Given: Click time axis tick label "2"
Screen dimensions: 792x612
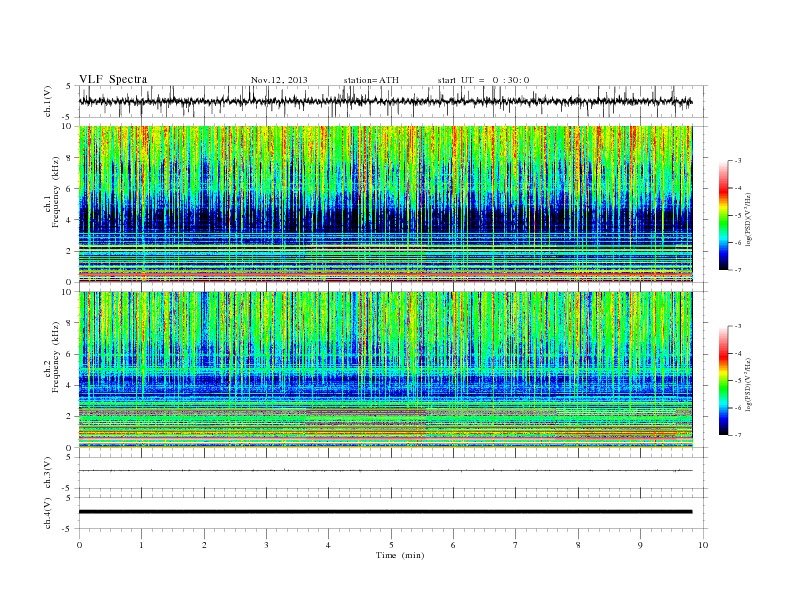Looking at the screenshot, I should click(204, 545).
